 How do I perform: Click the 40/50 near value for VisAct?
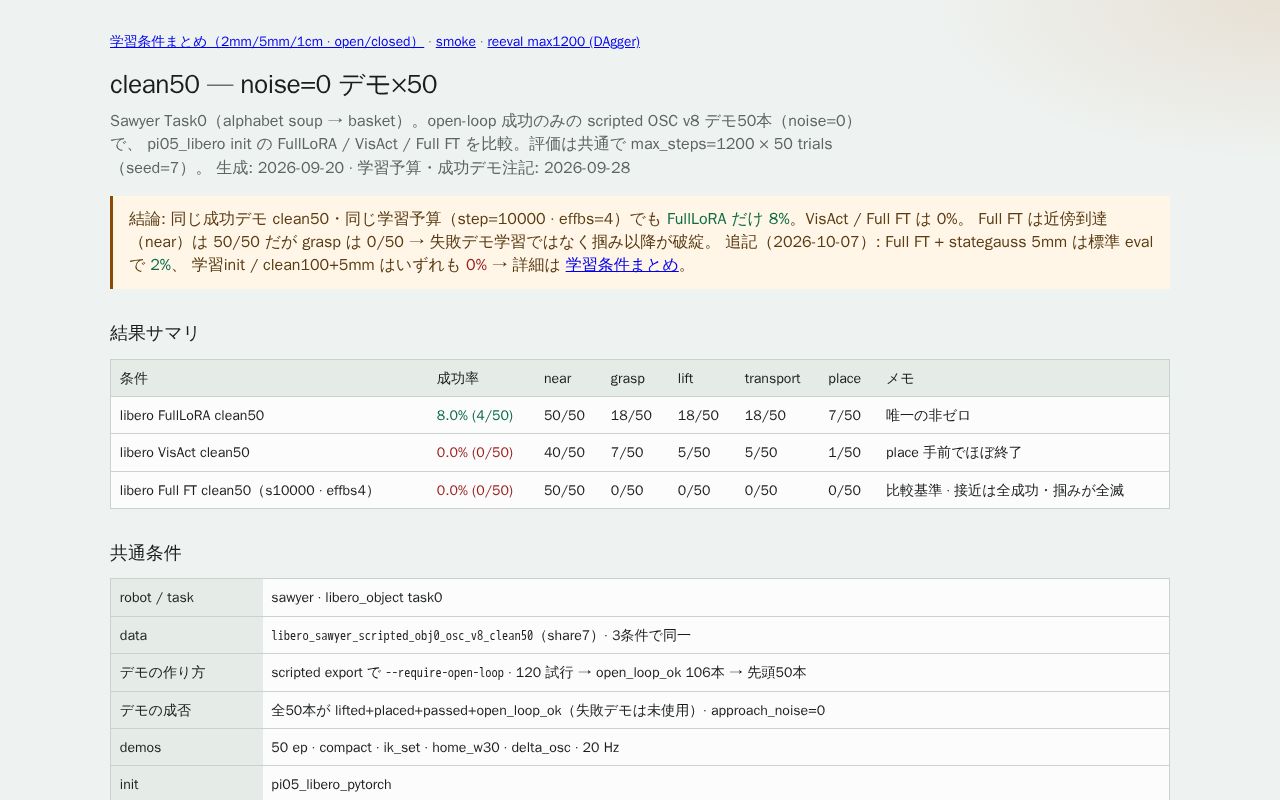pos(565,452)
